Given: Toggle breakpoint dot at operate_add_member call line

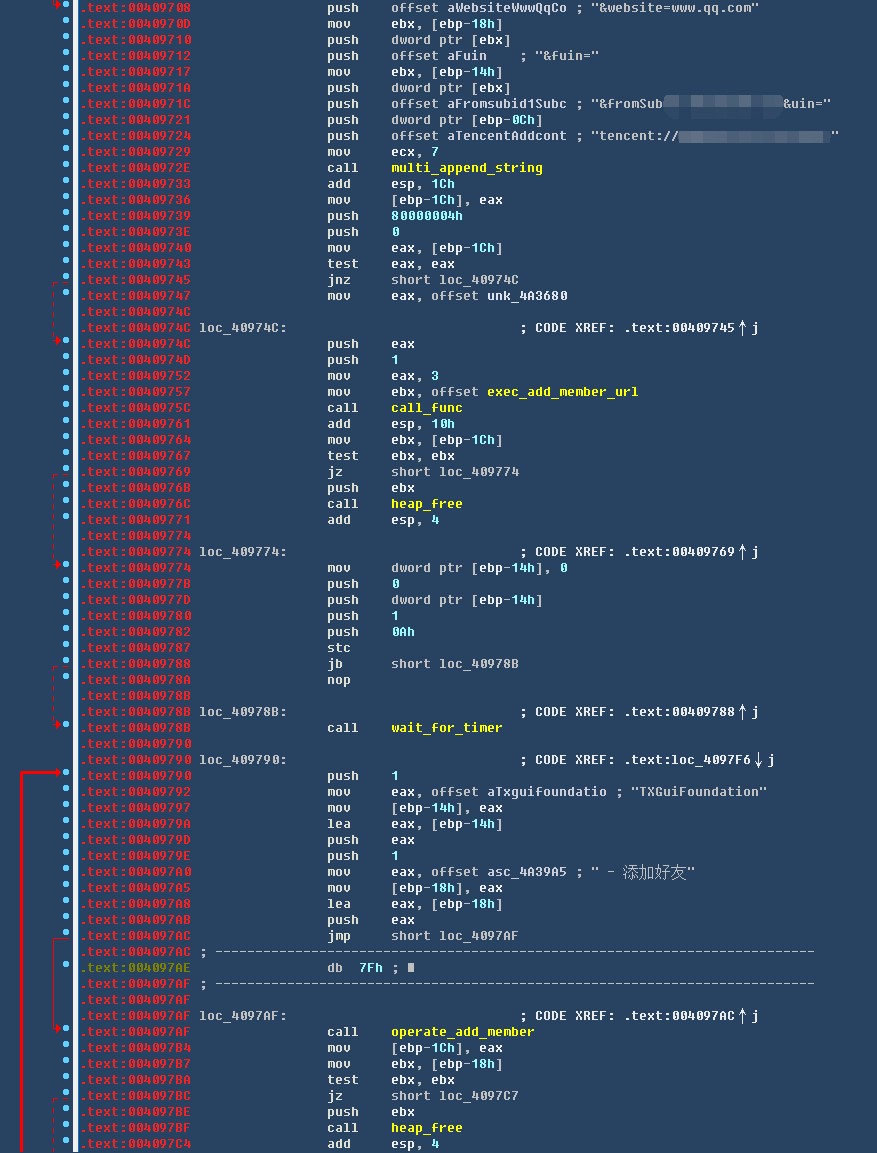Looking at the screenshot, I should (x=66, y=1032).
